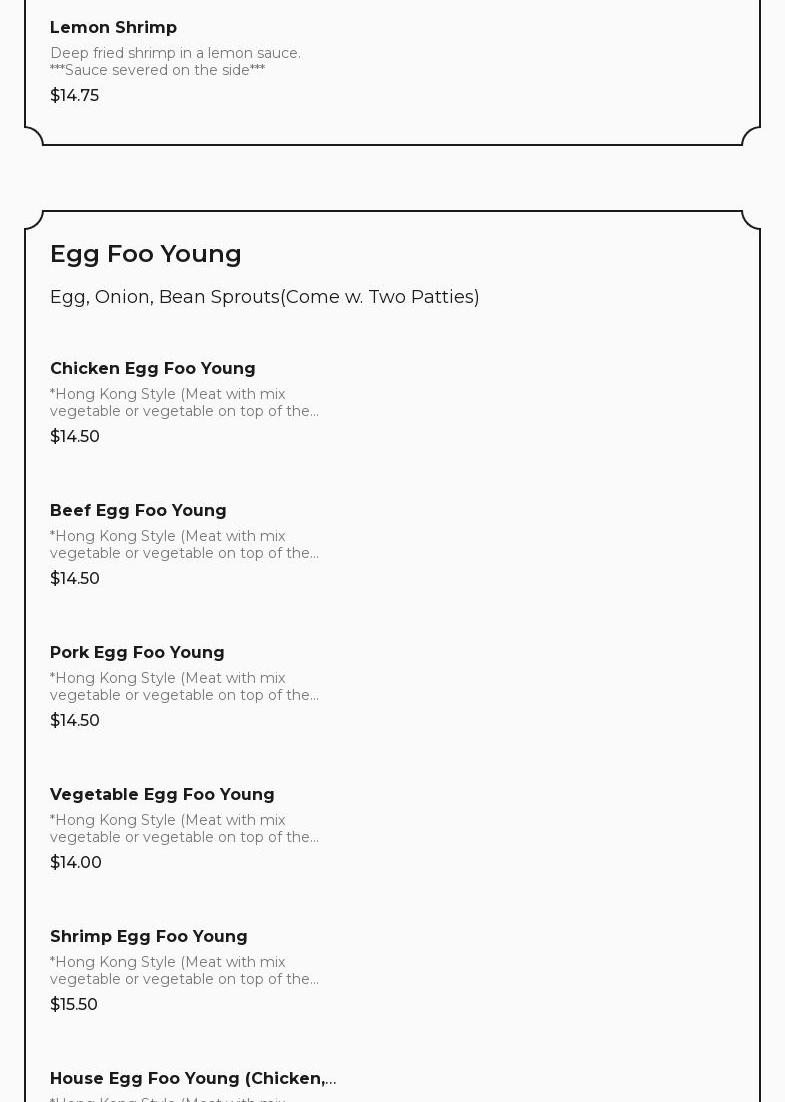Open Vegetable Egg Foo Young item
The width and height of the screenshot is (785, 1102).
click(162, 794)
